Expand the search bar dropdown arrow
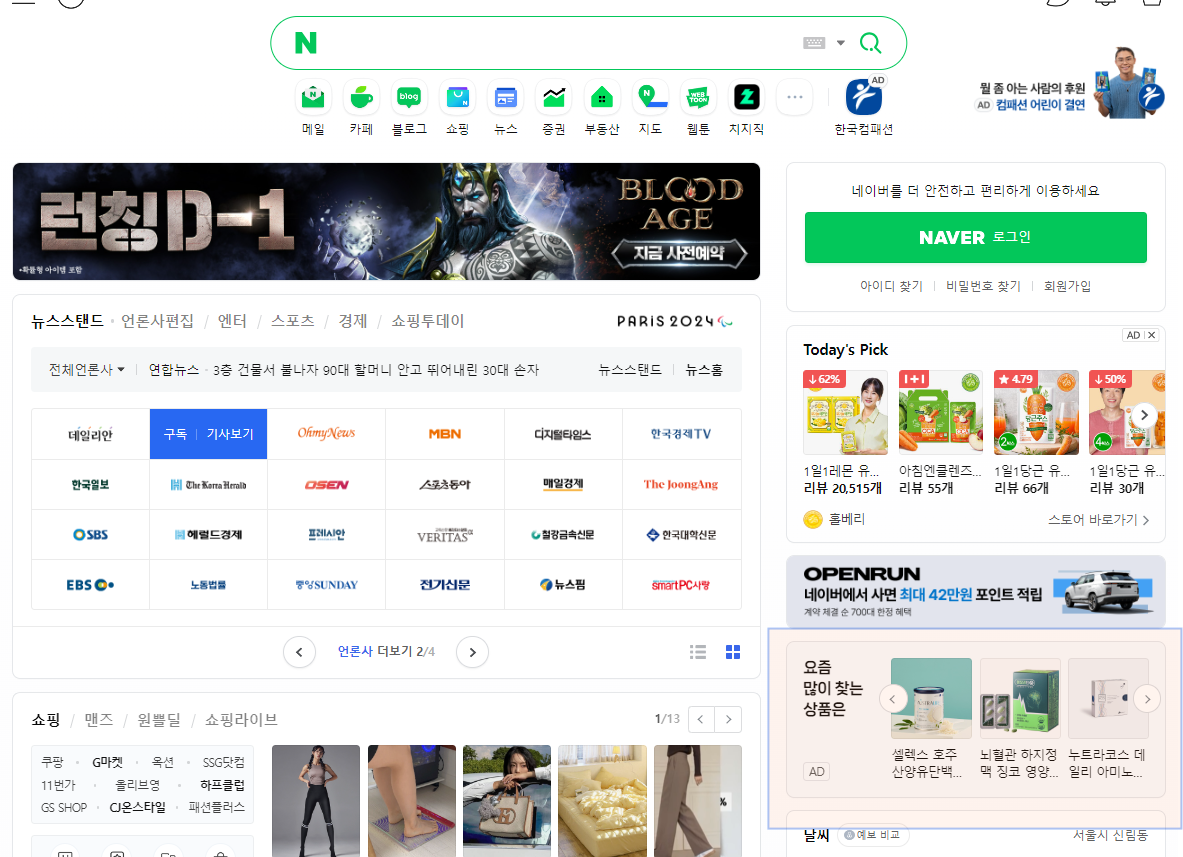 point(840,43)
